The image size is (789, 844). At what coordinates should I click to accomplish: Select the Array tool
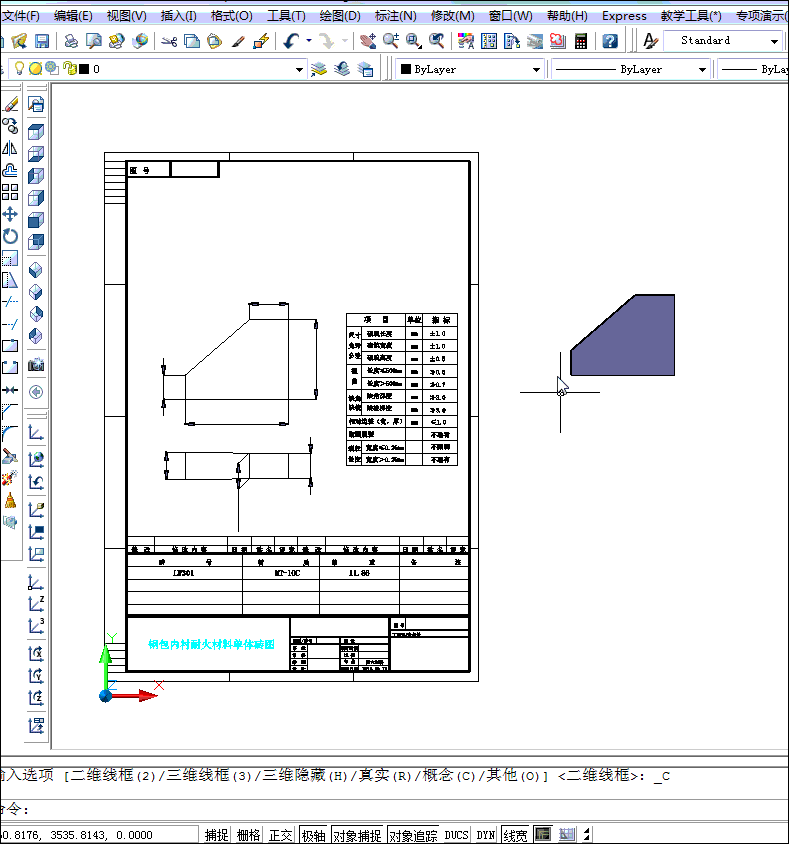(x=10, y=192)
